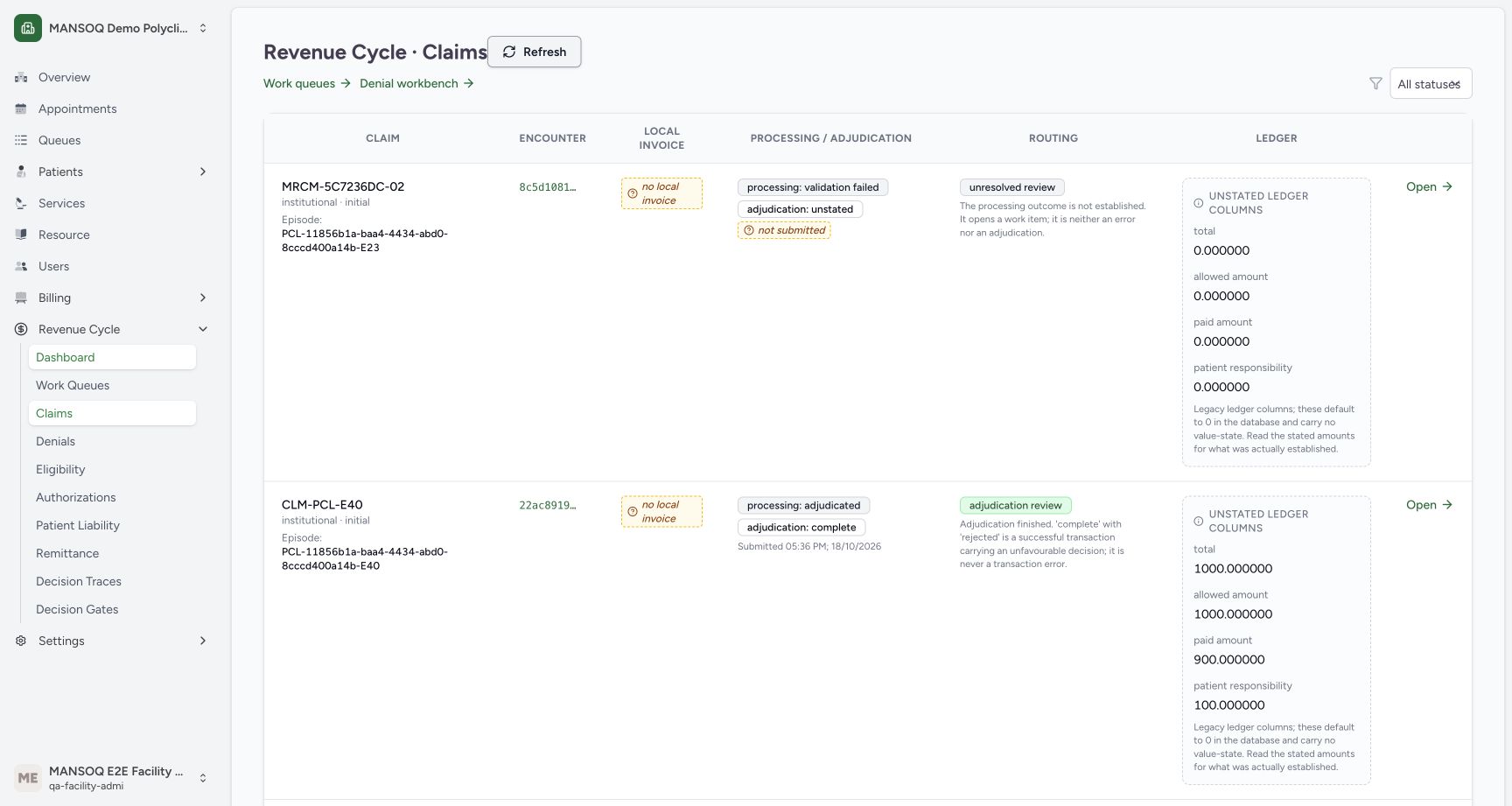This screenshot has height=806, width=1512.
Task: Click the Billing sidebar icon
Action: (x=21, y=298)
